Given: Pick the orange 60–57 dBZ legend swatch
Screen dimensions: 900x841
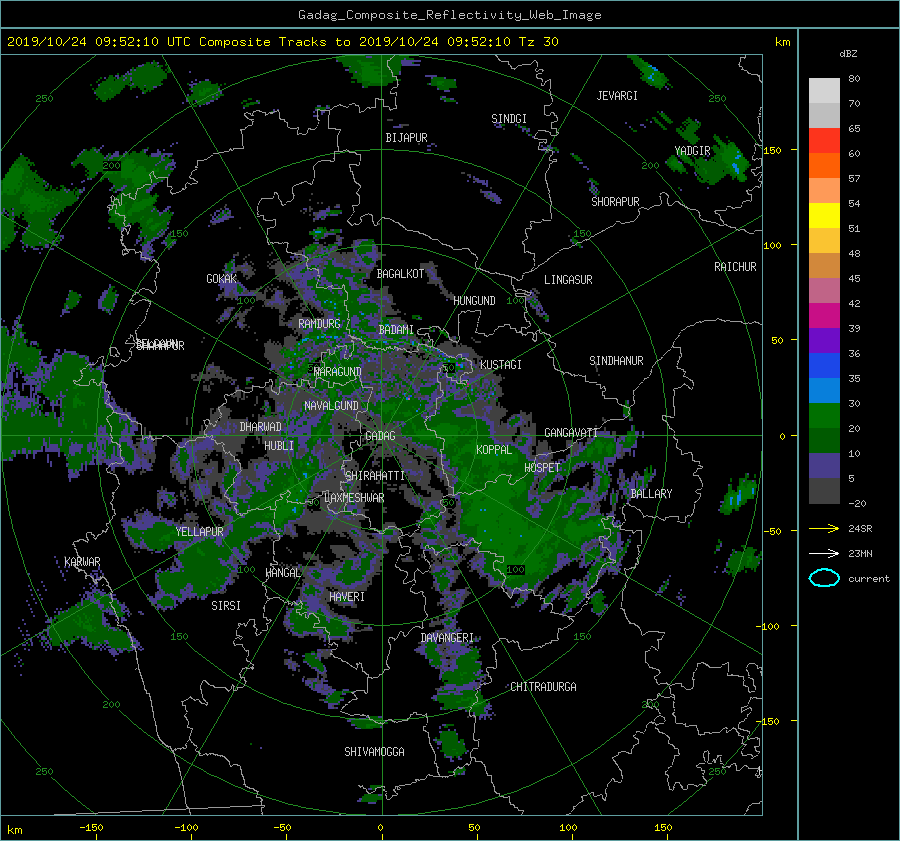Looking at the screenshot, I should (x=824, y=166).
